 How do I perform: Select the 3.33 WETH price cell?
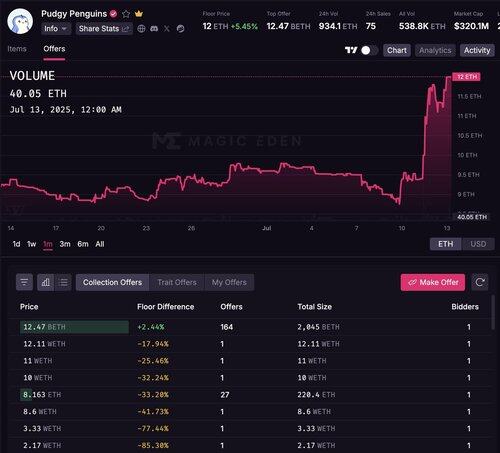coord(42,429)
